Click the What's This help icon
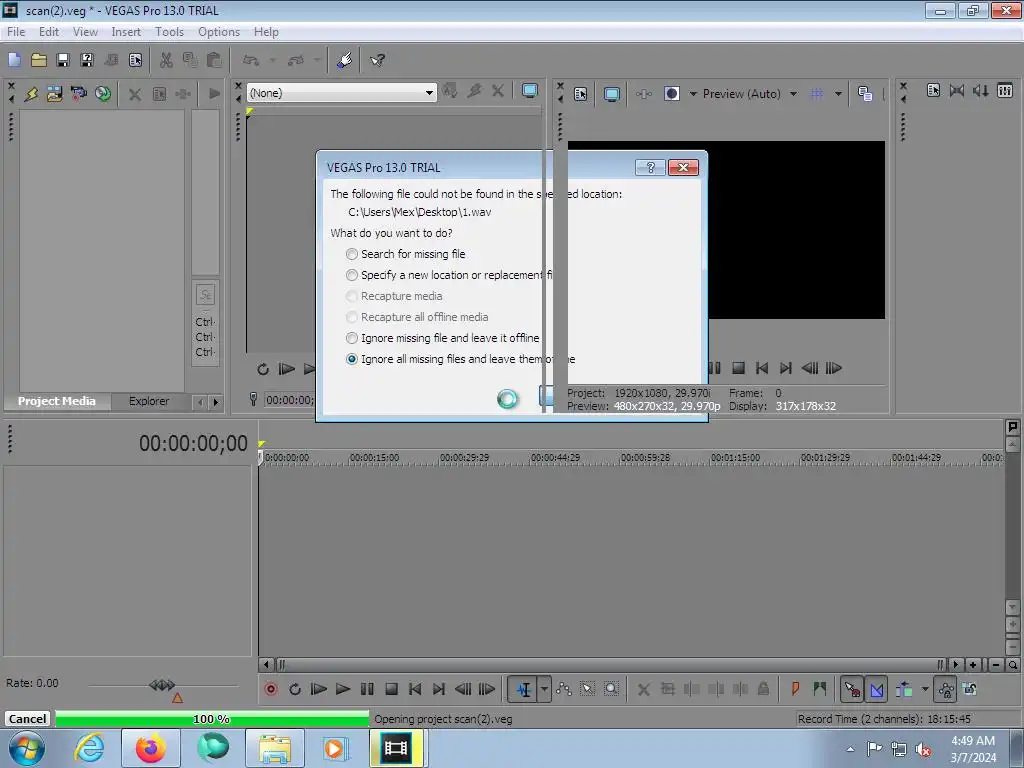This screenshot has height=768, width=1024. [377, 60]
